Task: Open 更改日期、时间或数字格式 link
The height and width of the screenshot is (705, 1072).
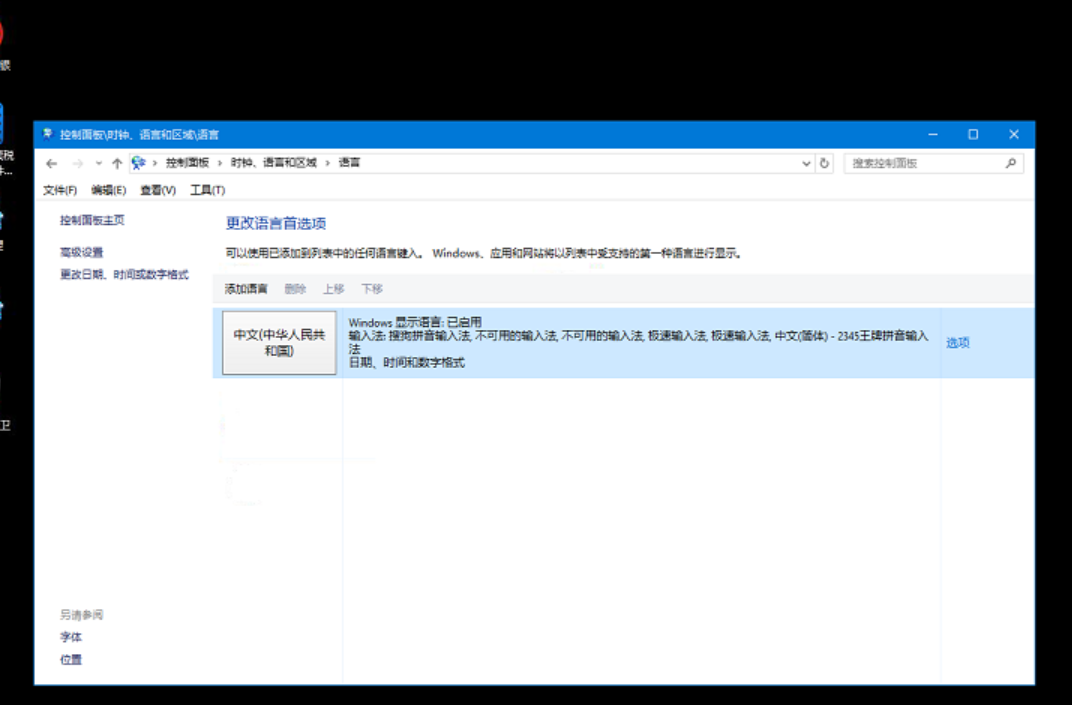Action: 124,274
